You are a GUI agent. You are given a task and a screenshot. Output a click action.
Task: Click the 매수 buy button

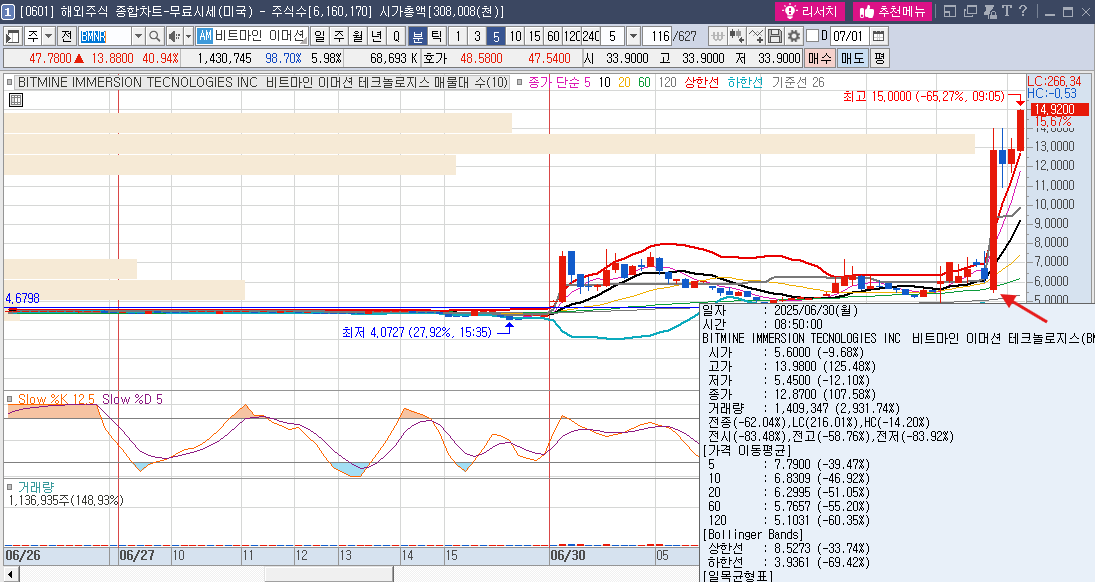pos(820,58)
